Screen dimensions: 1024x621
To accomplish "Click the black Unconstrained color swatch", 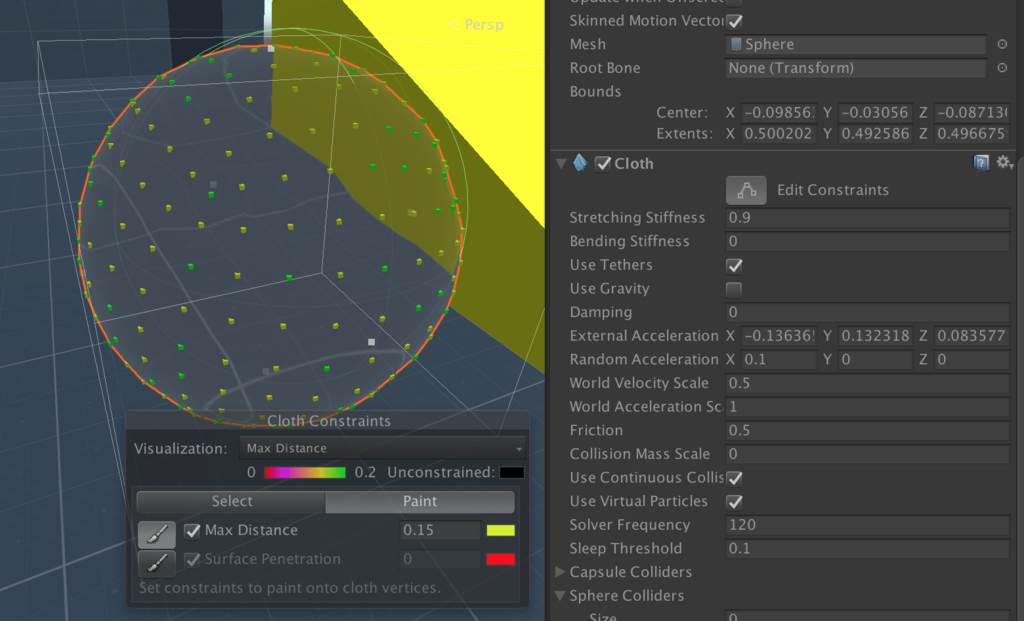I will pyautogui.click(x=512, y=472).
